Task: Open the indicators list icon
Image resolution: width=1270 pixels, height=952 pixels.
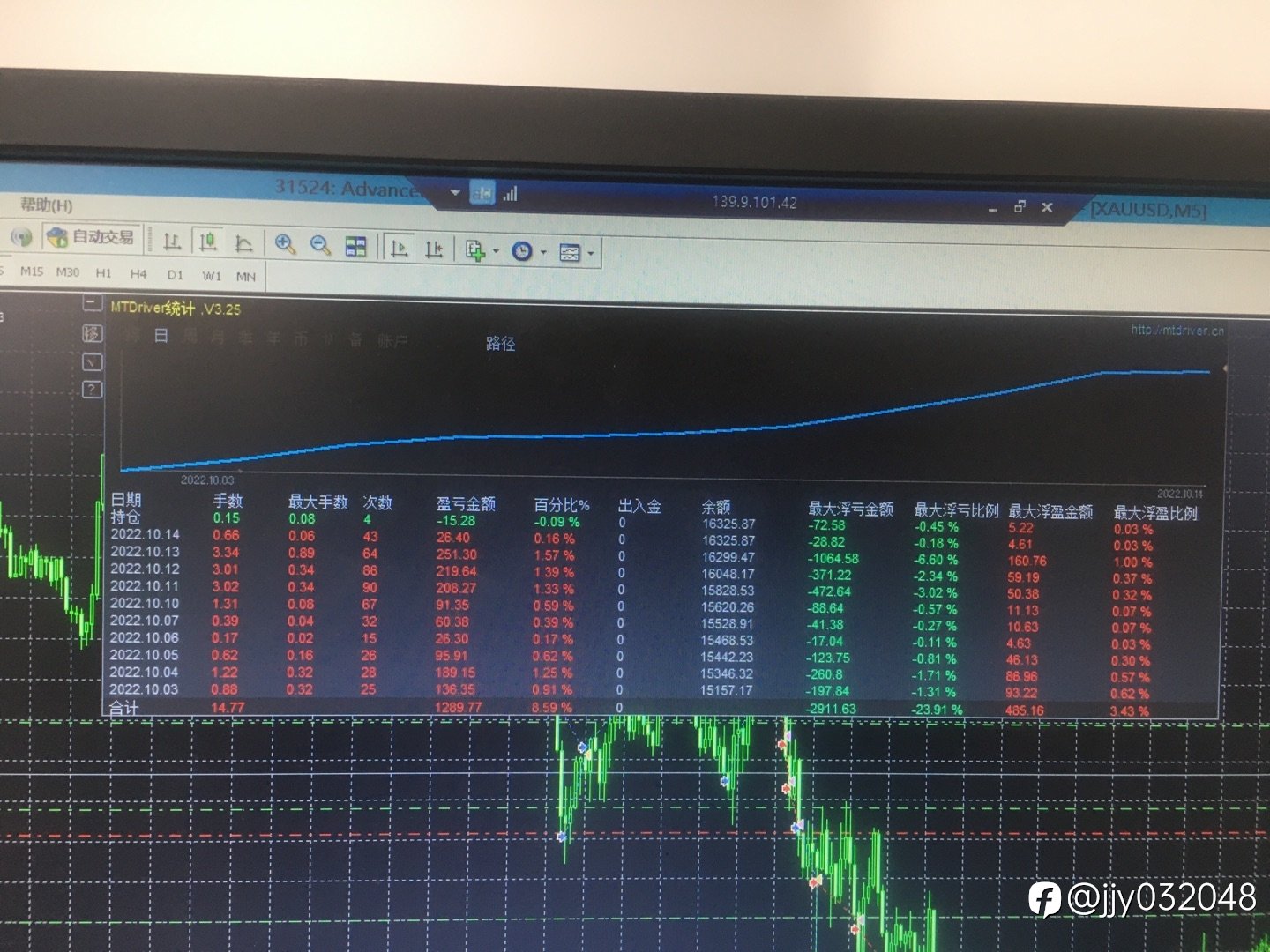Action: click(x=475, y=251)
